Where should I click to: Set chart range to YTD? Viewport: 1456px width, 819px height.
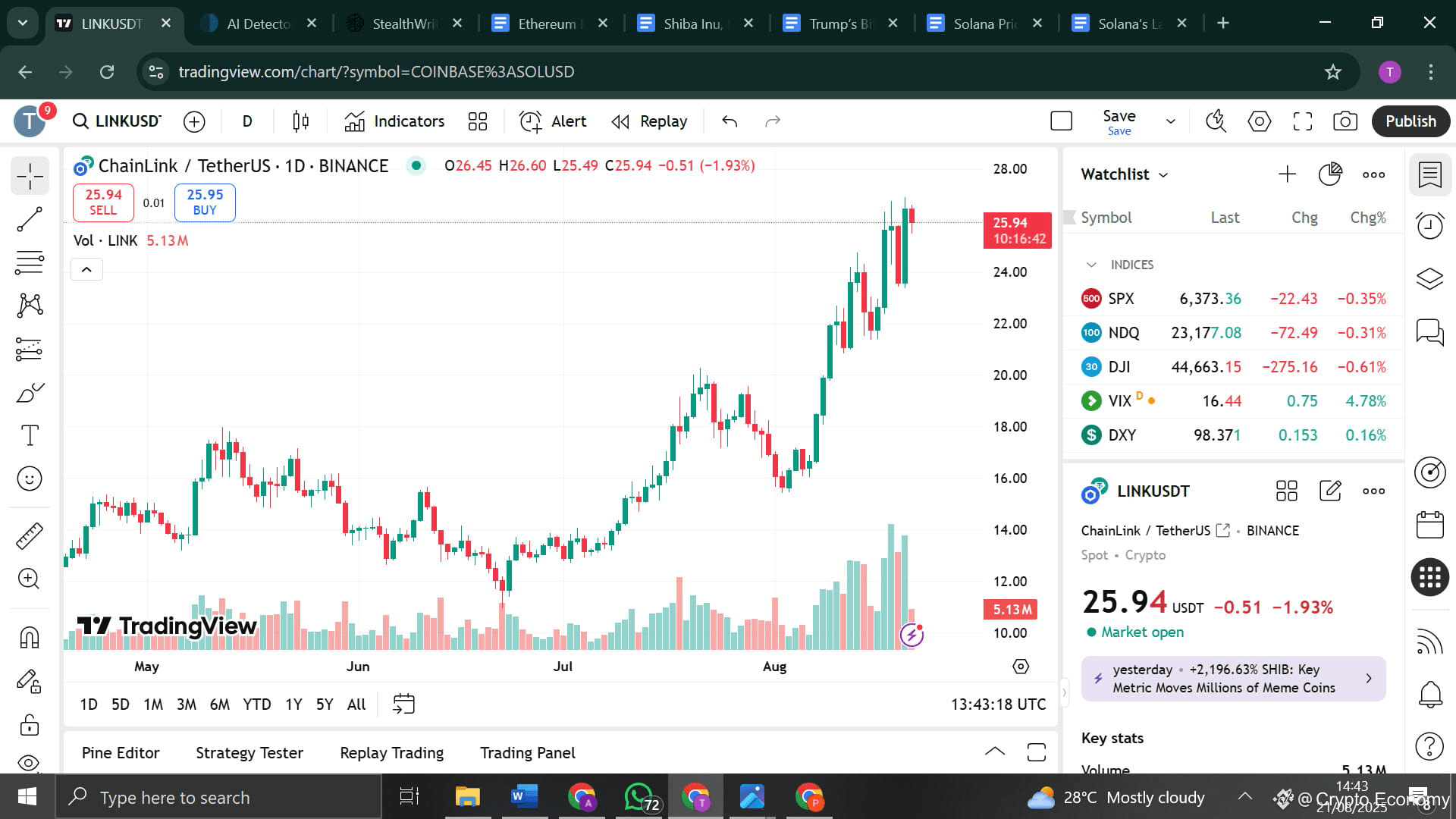257,704
